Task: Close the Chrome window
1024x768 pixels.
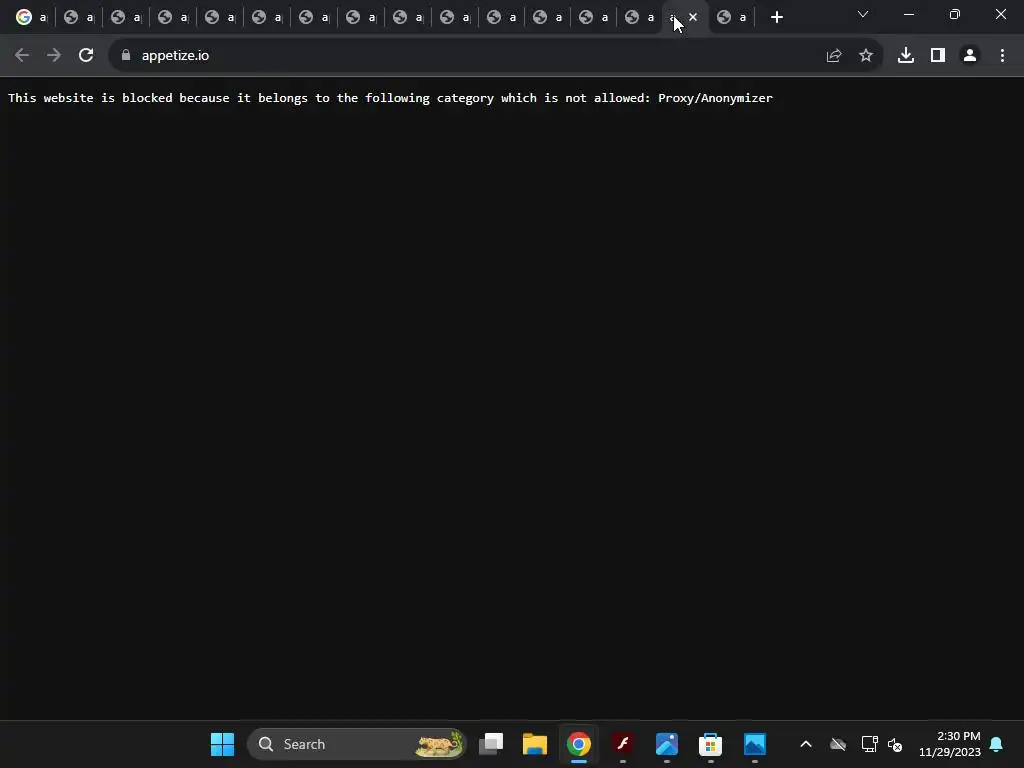Action: pyautogui.click(x=1000, y=14)
